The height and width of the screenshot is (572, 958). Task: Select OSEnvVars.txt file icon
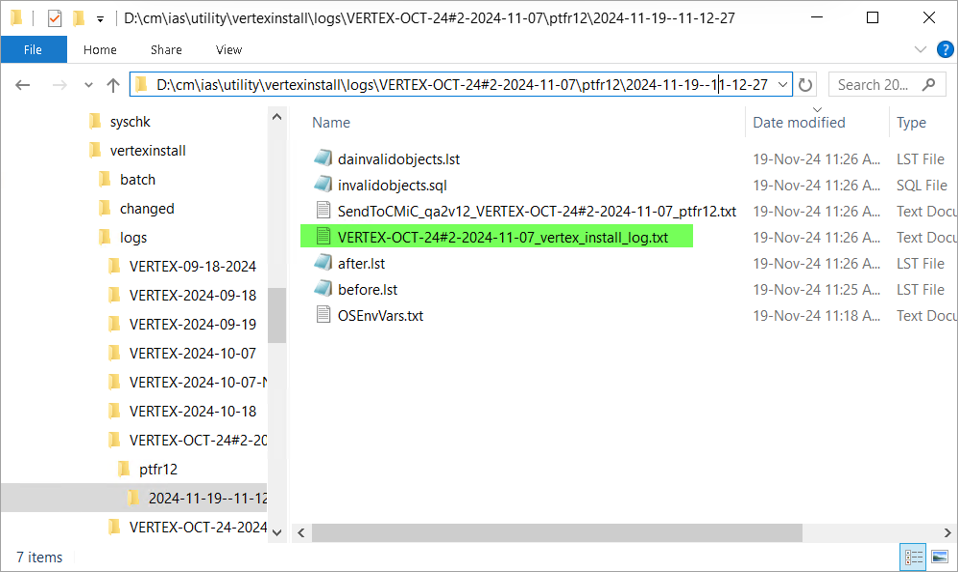(x=323, y=315)
